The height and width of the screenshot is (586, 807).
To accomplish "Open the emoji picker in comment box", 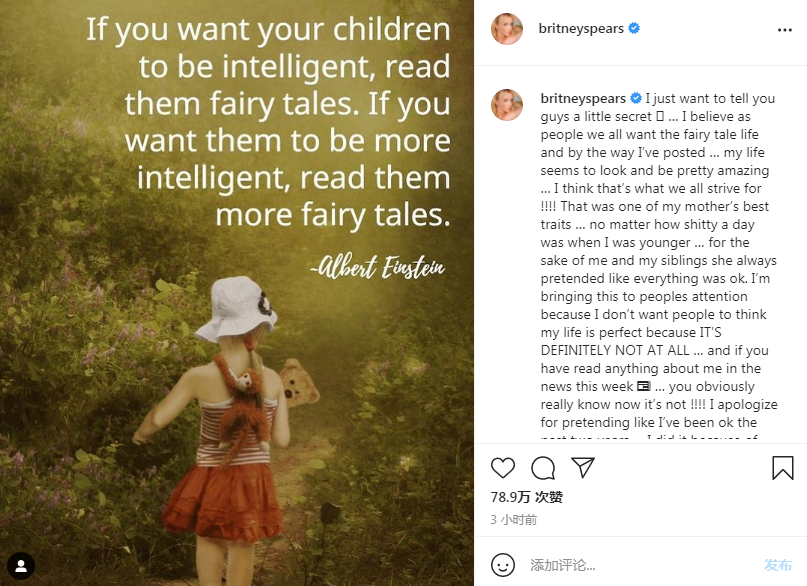I will click(x=504, y=564).
